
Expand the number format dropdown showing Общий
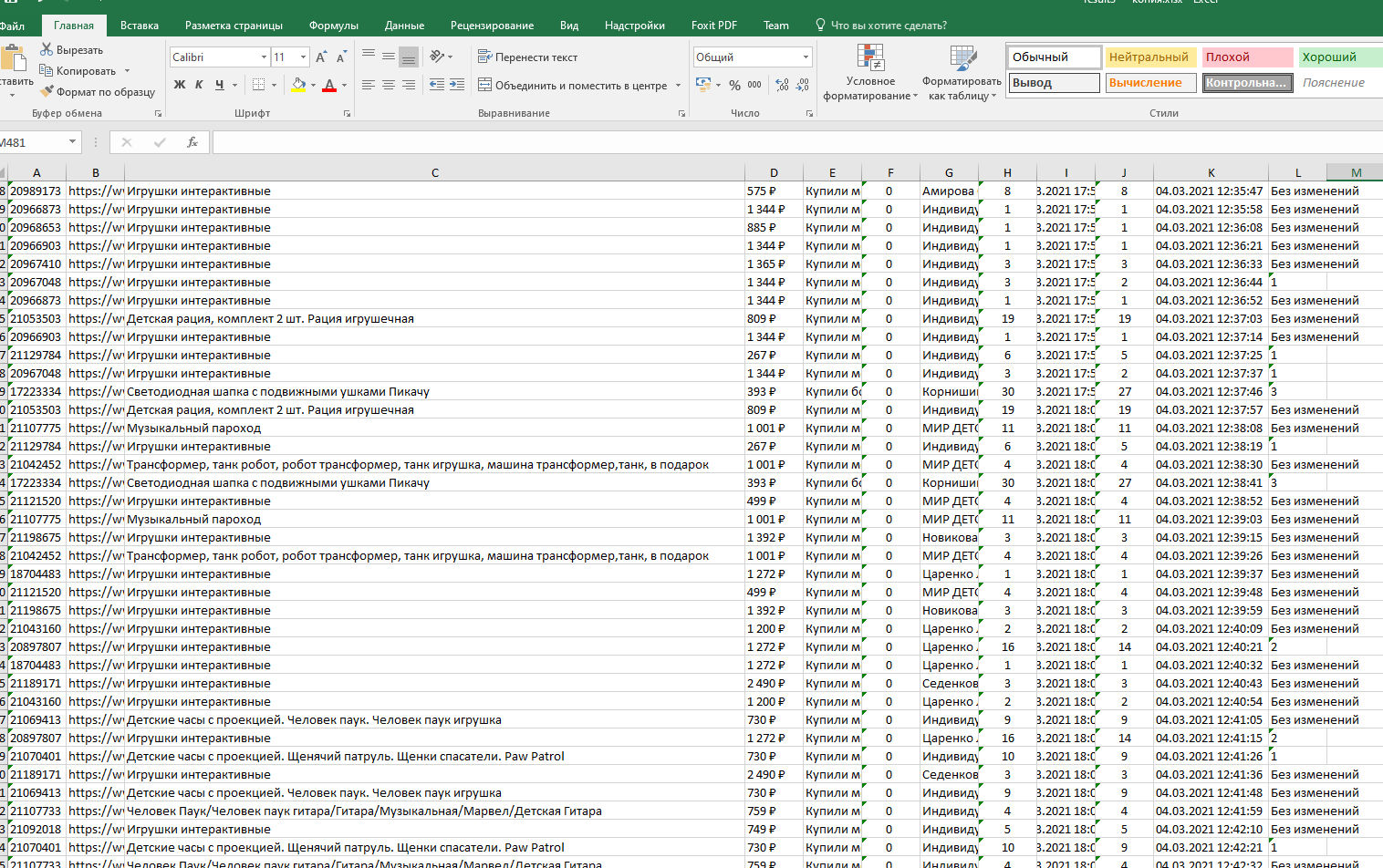coord(806,57)
